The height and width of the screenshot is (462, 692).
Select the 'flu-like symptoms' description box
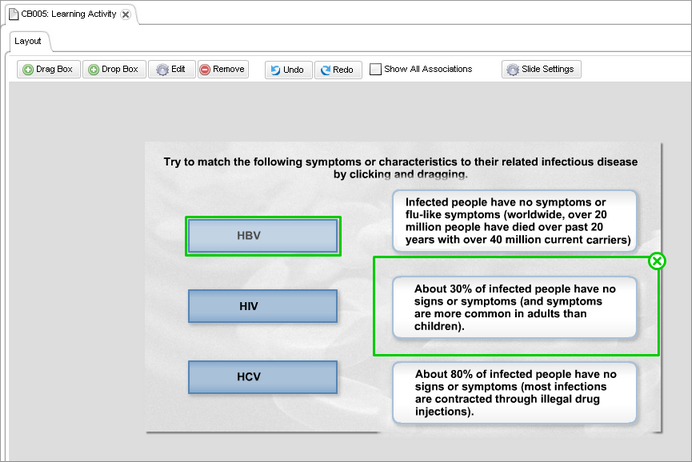514,221
